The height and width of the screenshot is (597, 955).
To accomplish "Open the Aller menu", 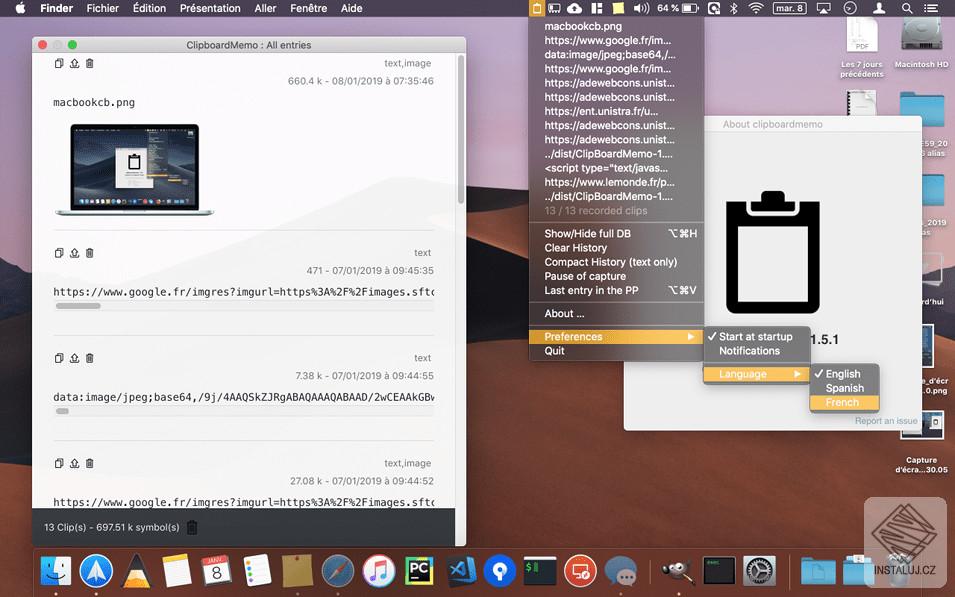I will tap(265, 8).
